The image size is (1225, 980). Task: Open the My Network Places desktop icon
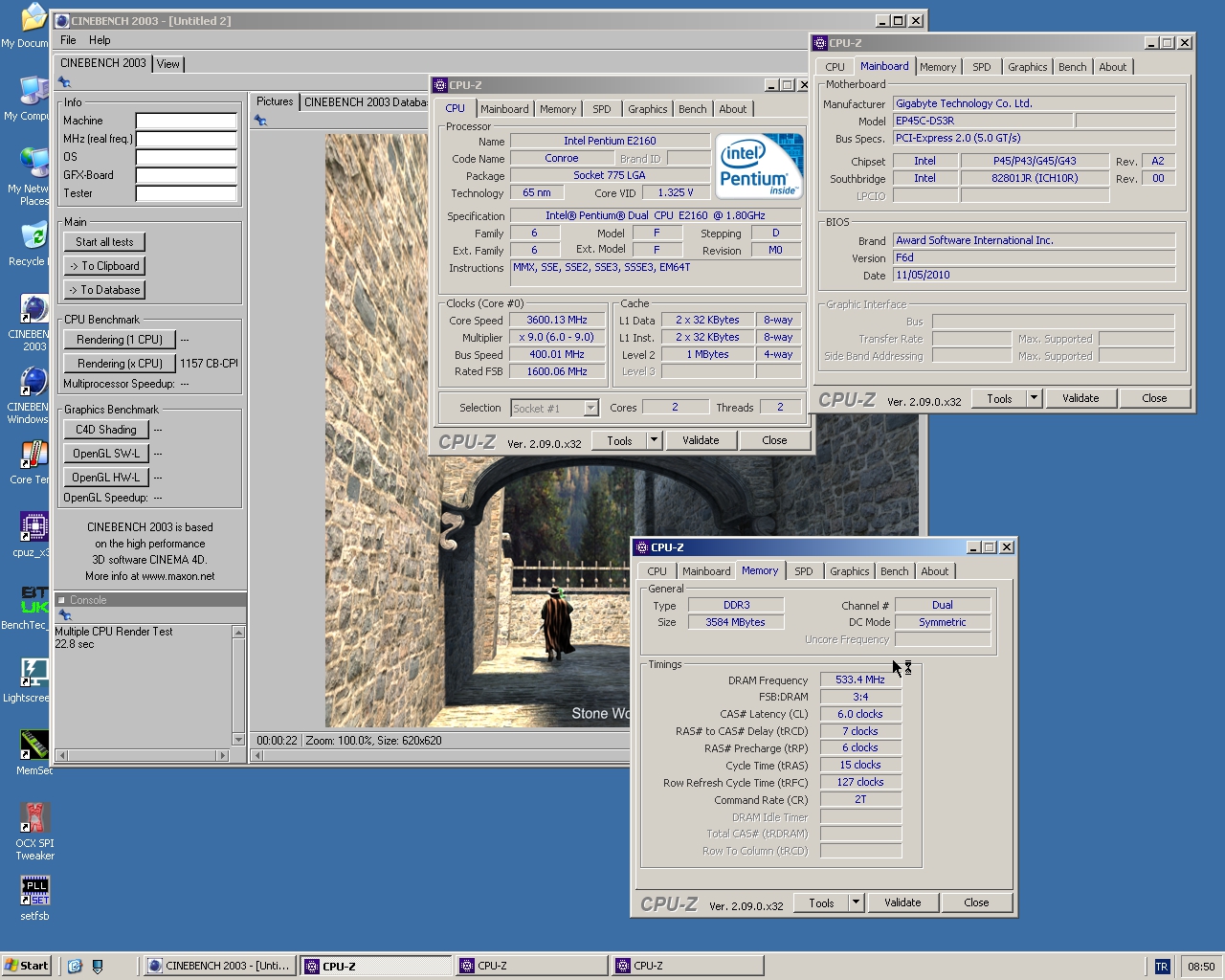pyautogui.click(x=33, y=177)
